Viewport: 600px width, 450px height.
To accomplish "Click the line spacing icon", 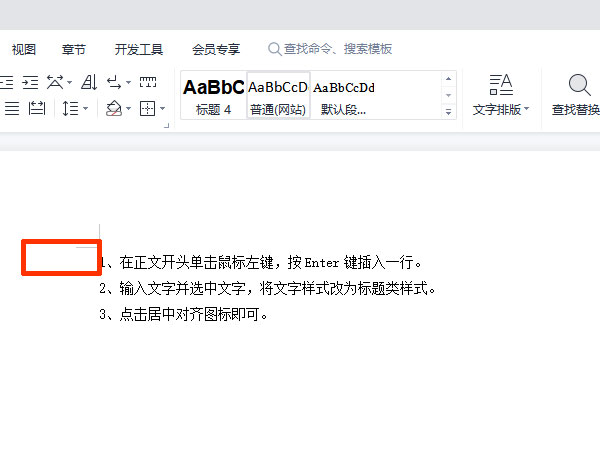I will 70,108.
